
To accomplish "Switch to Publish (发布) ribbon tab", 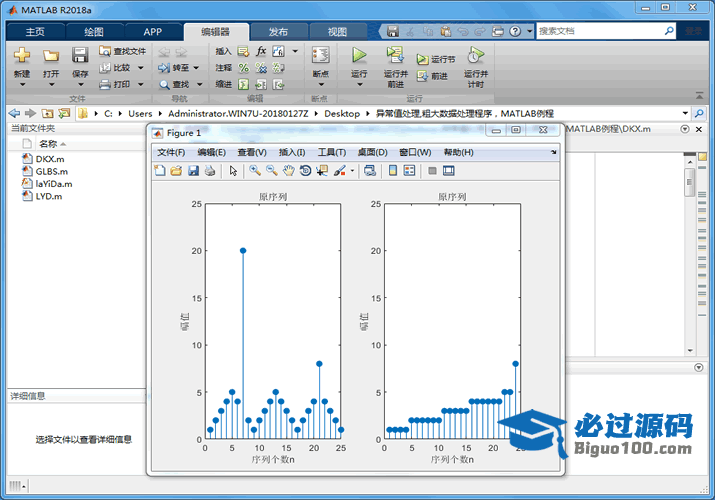I will (x=278, y=32).
